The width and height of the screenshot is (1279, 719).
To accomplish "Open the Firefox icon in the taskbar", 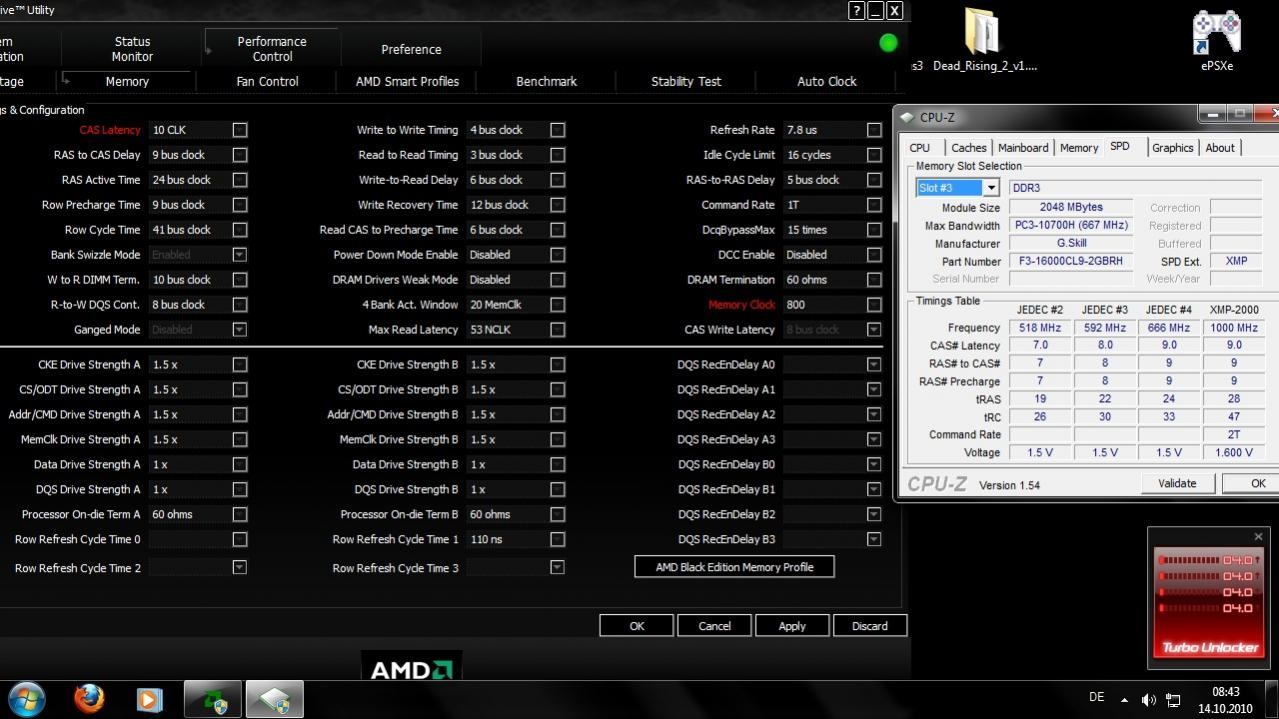I will click(x=89, y=697).
